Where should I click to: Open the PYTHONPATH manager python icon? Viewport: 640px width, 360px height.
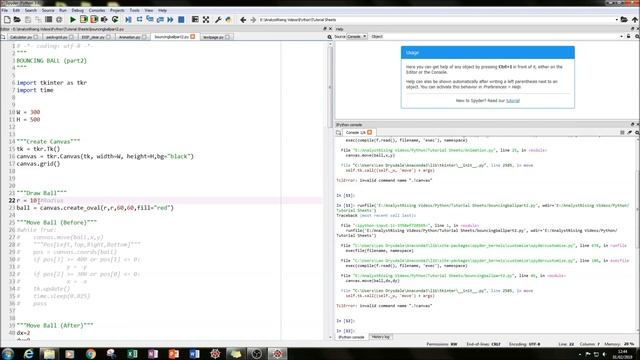pos(228,19)
